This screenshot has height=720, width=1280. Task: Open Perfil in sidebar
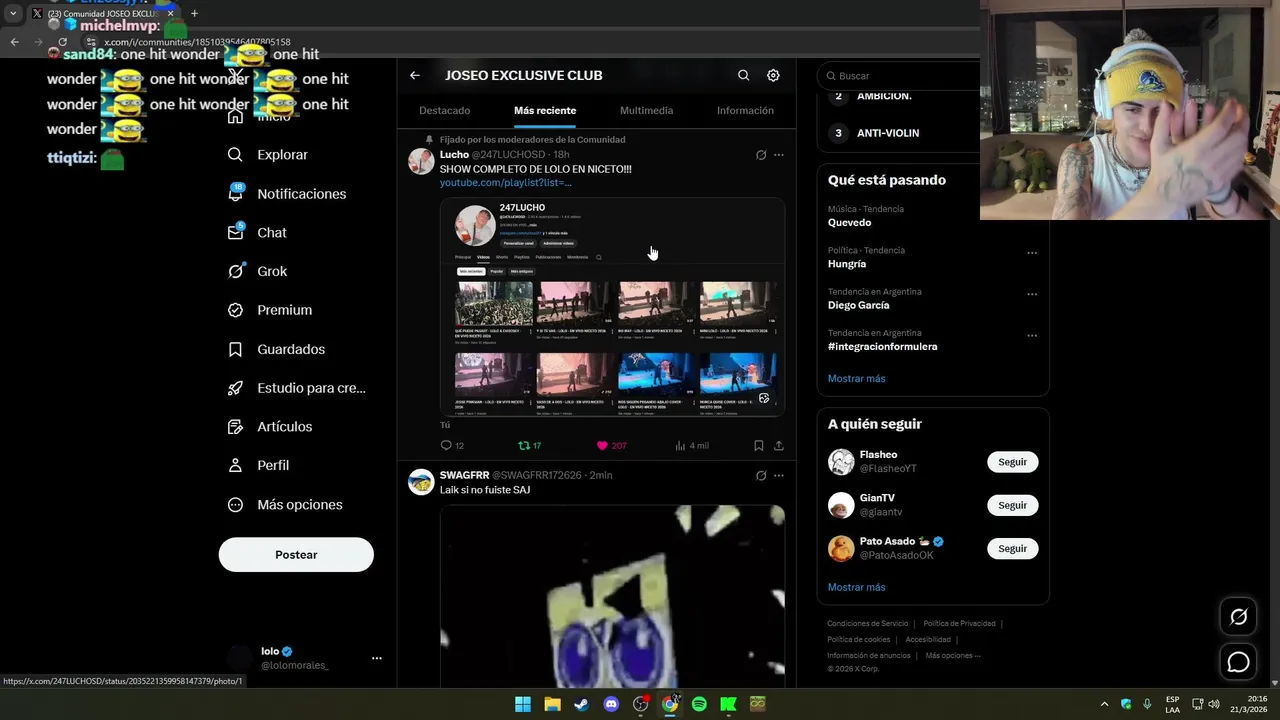tap(259, 465)
